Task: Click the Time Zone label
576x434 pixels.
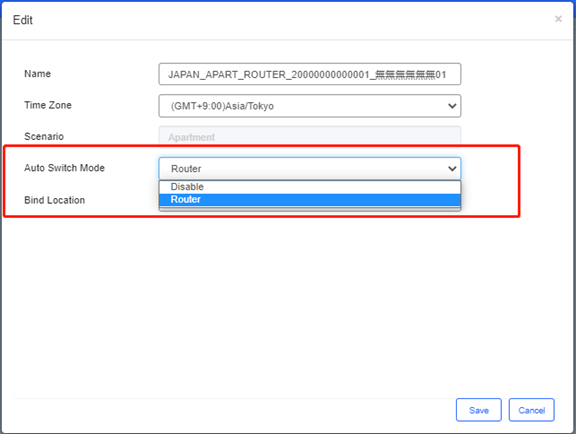Action: point(48,105)
